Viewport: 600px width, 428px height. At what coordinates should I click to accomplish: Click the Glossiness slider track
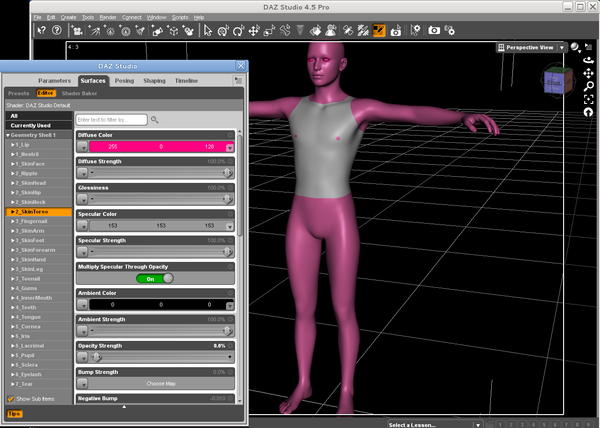coord(161,199)
